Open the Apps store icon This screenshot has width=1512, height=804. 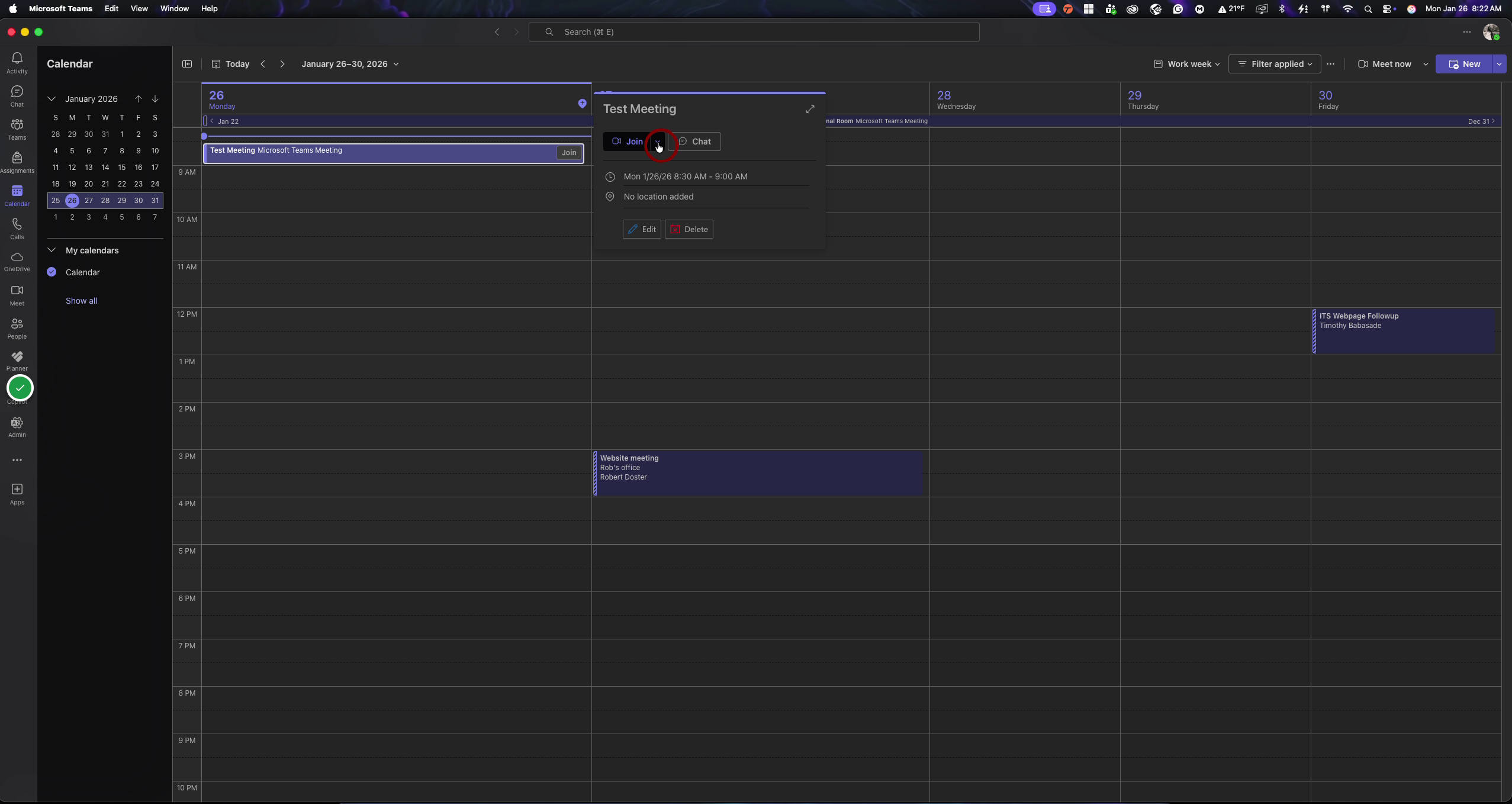(x=17, y=494)
